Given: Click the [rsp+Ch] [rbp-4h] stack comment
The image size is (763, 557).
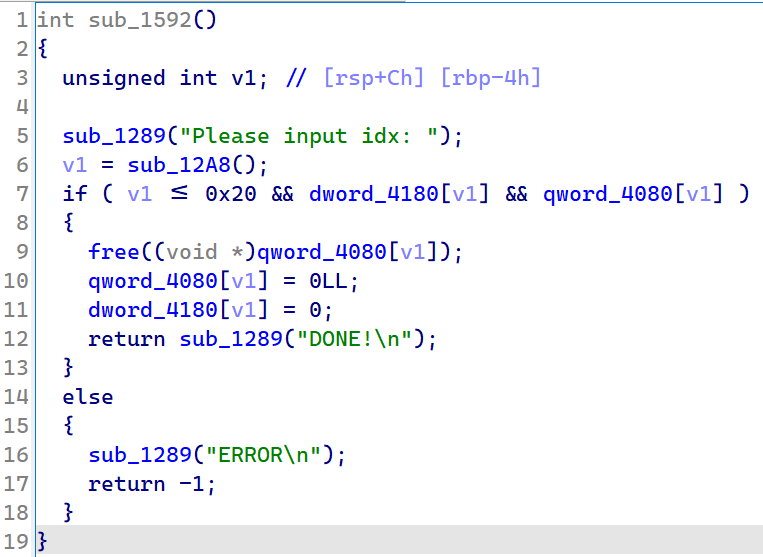Looking at the screenshot, I should [x=432, y=78].
